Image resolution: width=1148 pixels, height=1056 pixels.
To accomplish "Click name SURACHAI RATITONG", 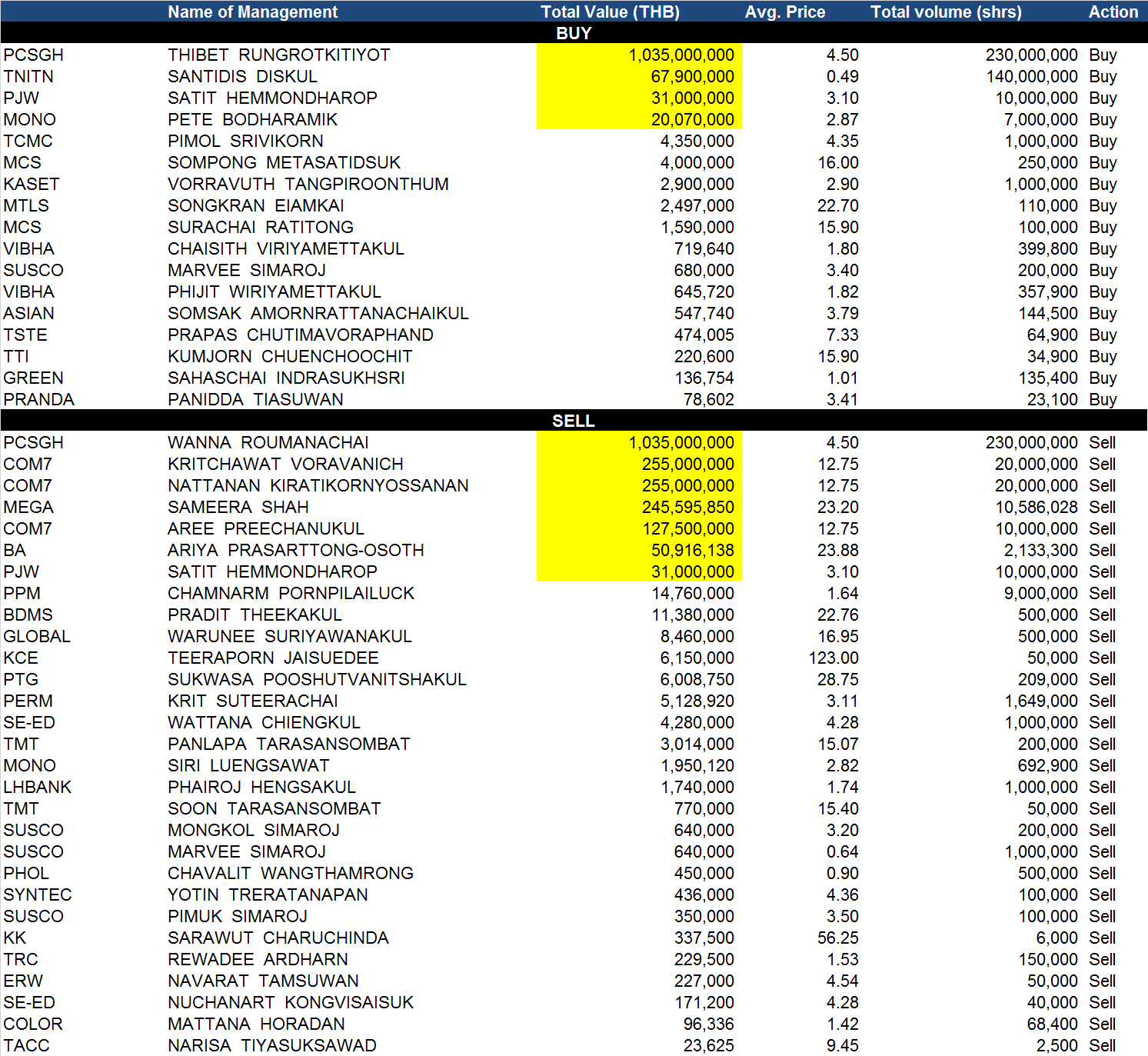I will click(x=261, y=227).
